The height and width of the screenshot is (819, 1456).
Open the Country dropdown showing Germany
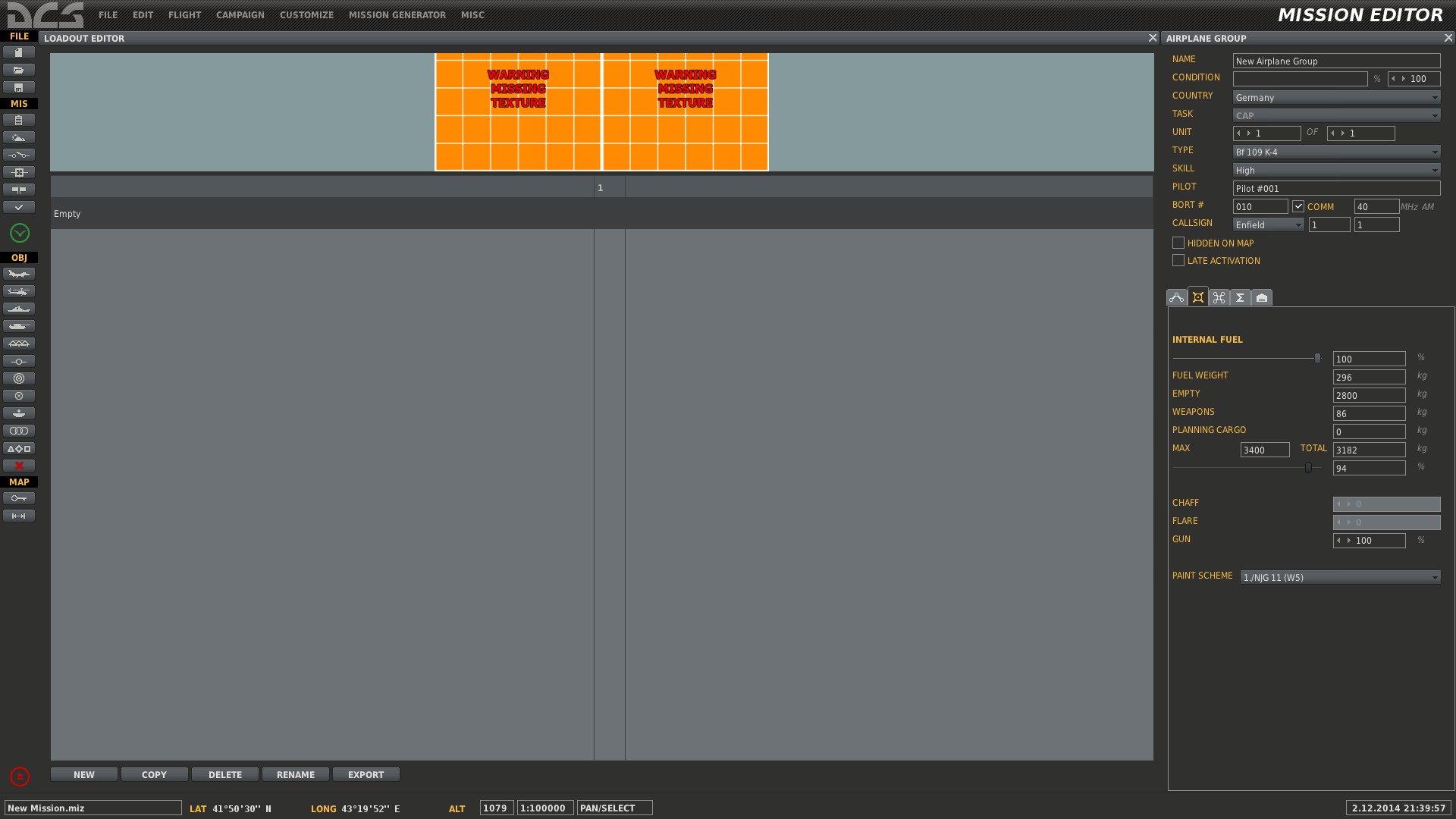click(x=1336, y=97)
